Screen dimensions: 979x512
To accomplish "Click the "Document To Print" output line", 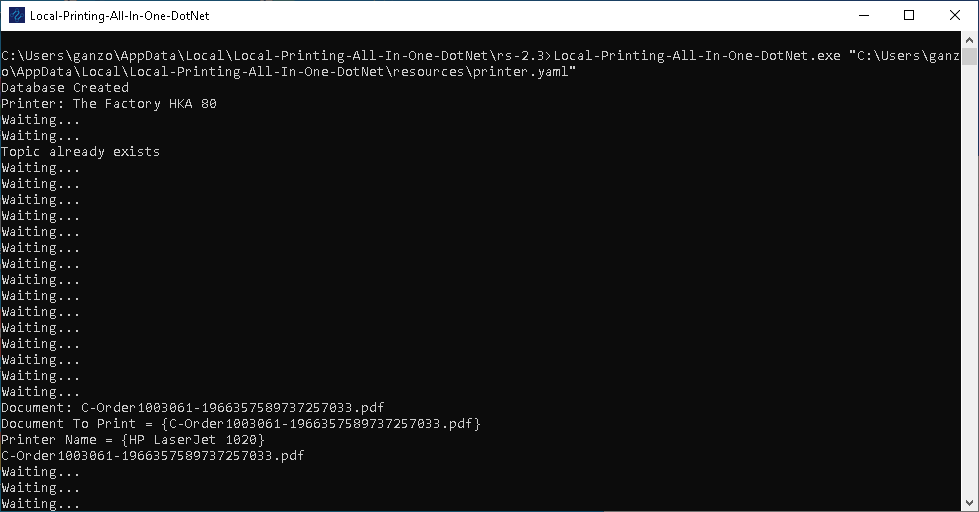I will pyautogui.click(x=241, y=424).
